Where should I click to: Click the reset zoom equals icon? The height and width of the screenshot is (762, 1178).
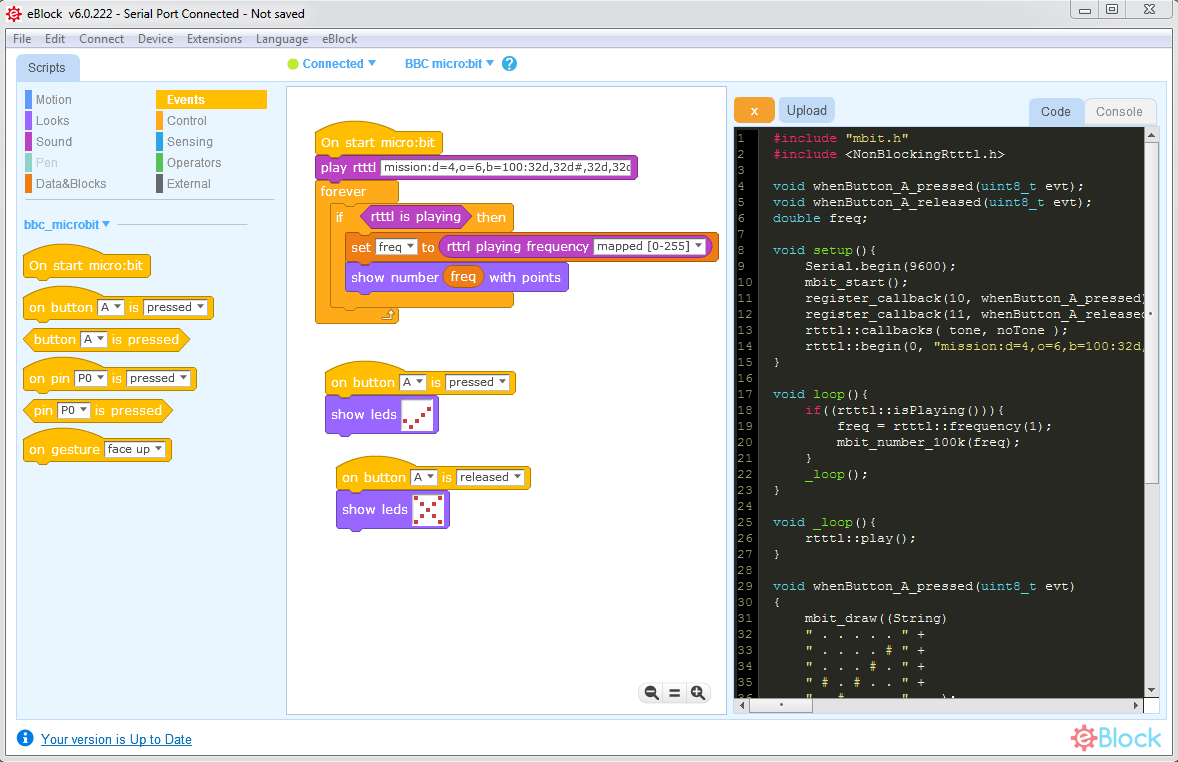tap(675, 693)
